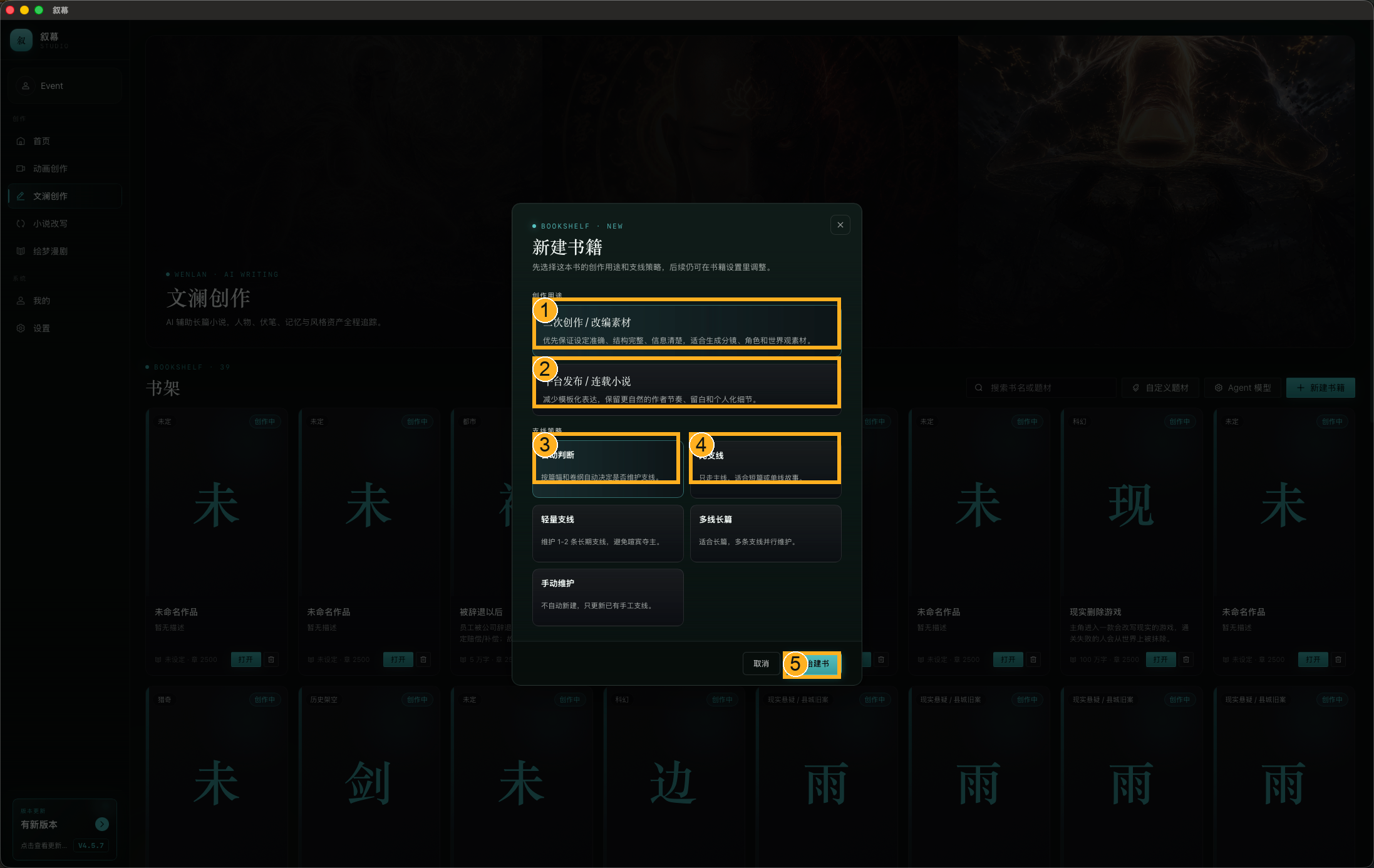Confirm with the teal create-book button
The height and width of the screenshot is (868, 1374).
pyautogui.click(x=812, y=664)
